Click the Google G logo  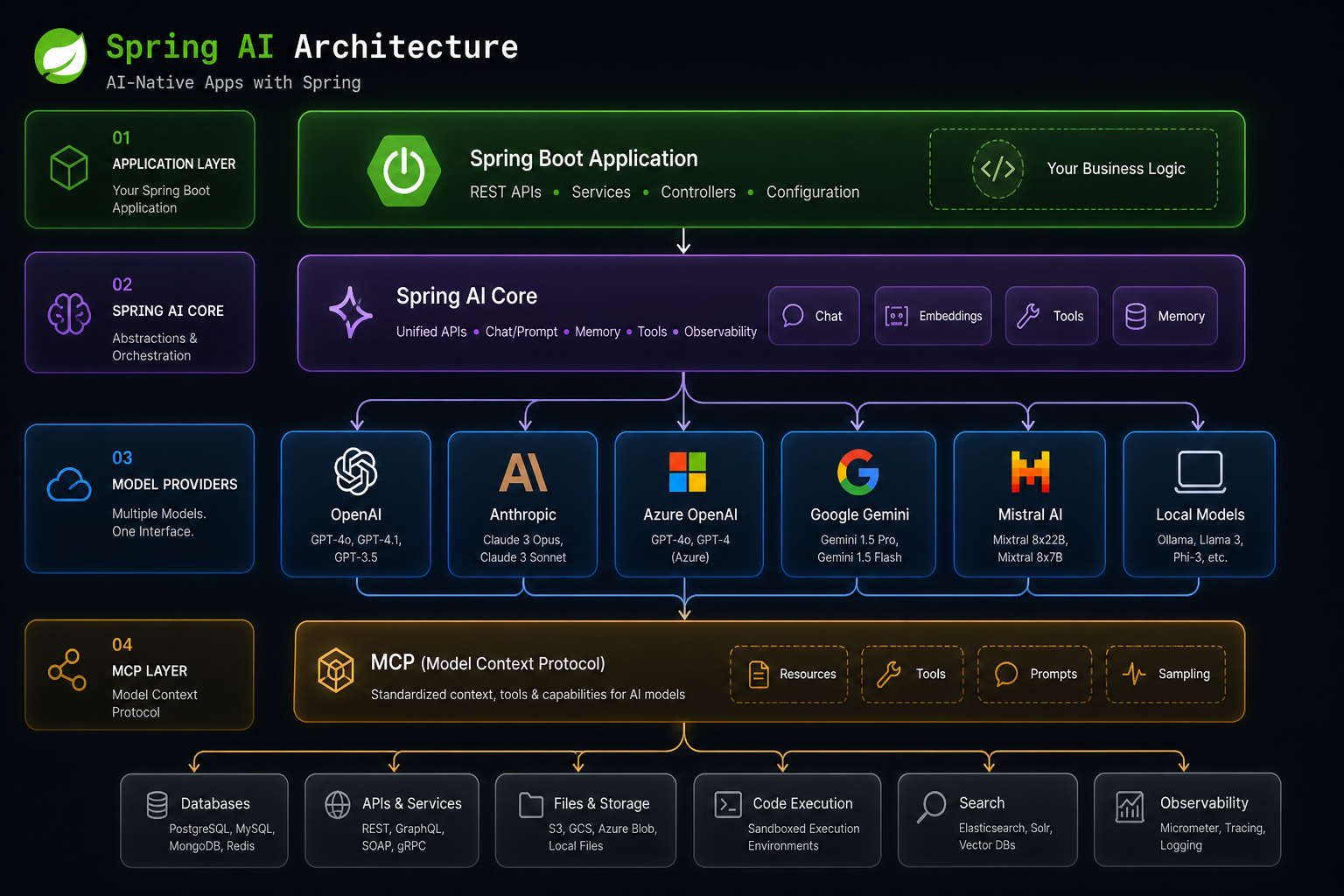(858, 472)
